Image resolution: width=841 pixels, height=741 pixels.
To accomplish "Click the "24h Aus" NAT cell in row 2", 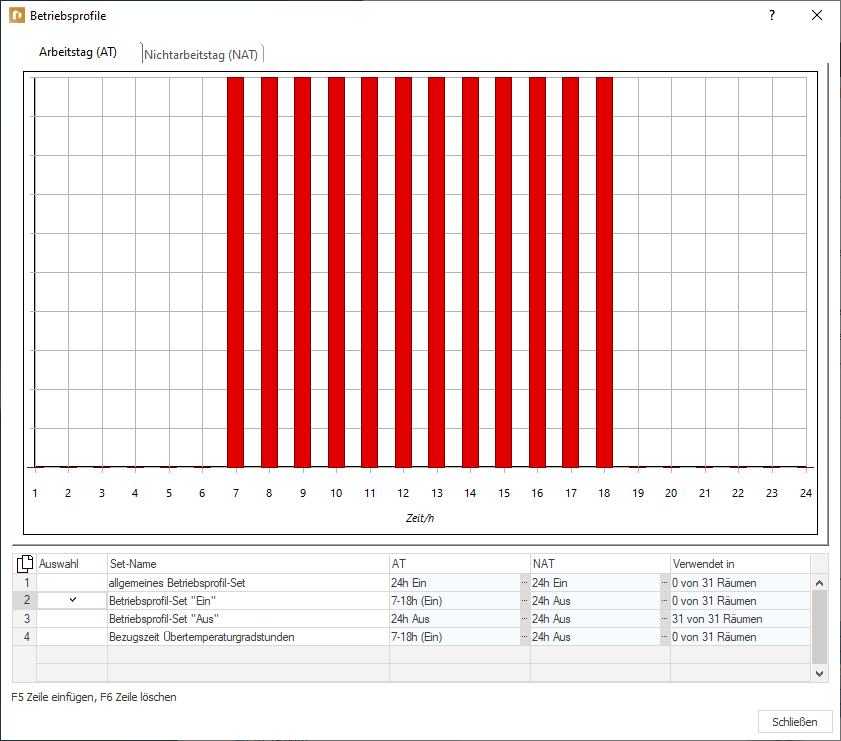I will click(595, 601).
